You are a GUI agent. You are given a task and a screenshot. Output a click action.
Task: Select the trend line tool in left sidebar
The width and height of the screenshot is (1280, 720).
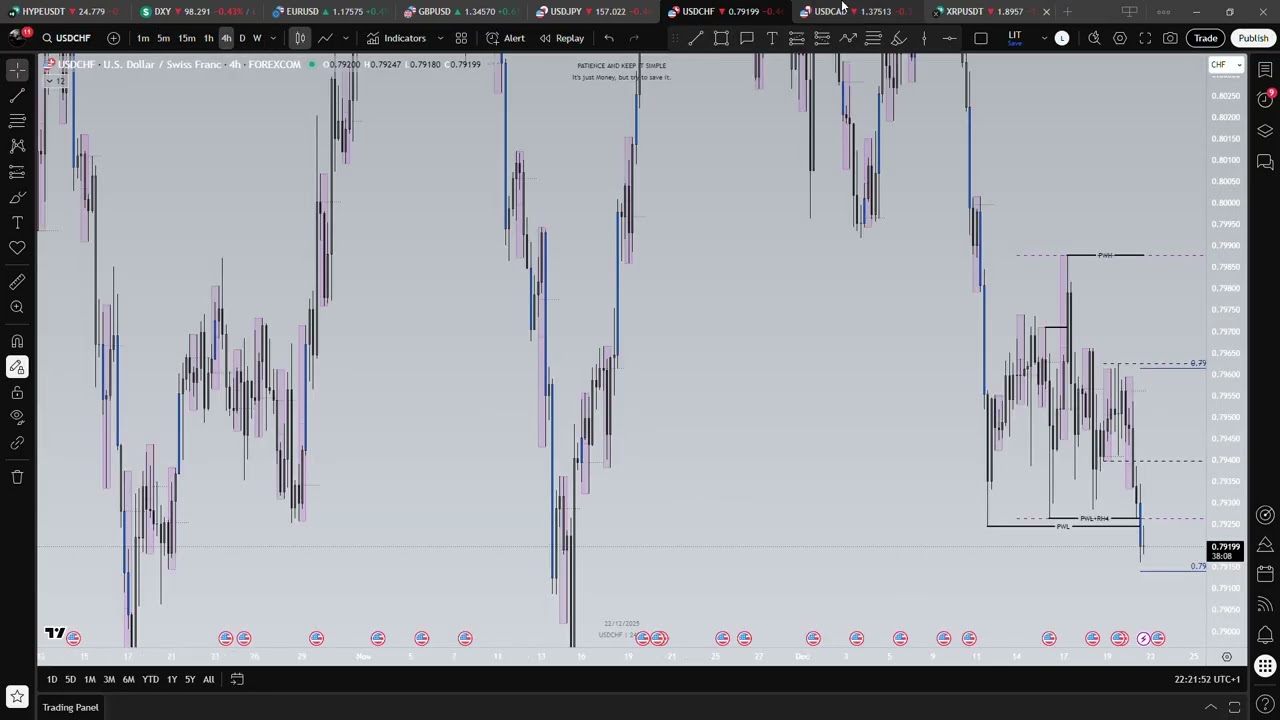(x=17, y=95)
